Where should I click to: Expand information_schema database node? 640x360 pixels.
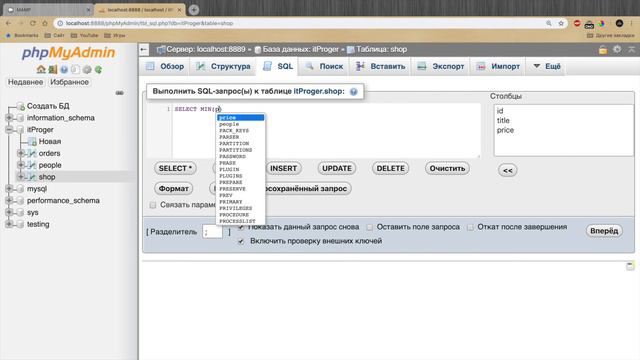(x=9, y=118)
